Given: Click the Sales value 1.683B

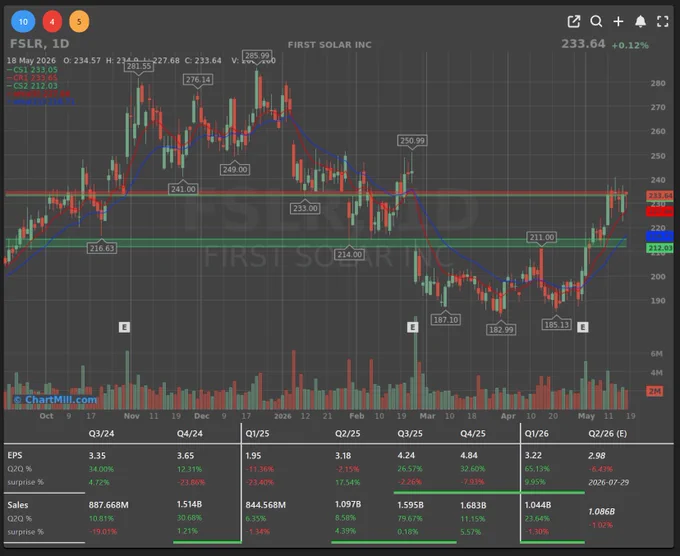Looking at the screenshot, I should click(473, 505).
